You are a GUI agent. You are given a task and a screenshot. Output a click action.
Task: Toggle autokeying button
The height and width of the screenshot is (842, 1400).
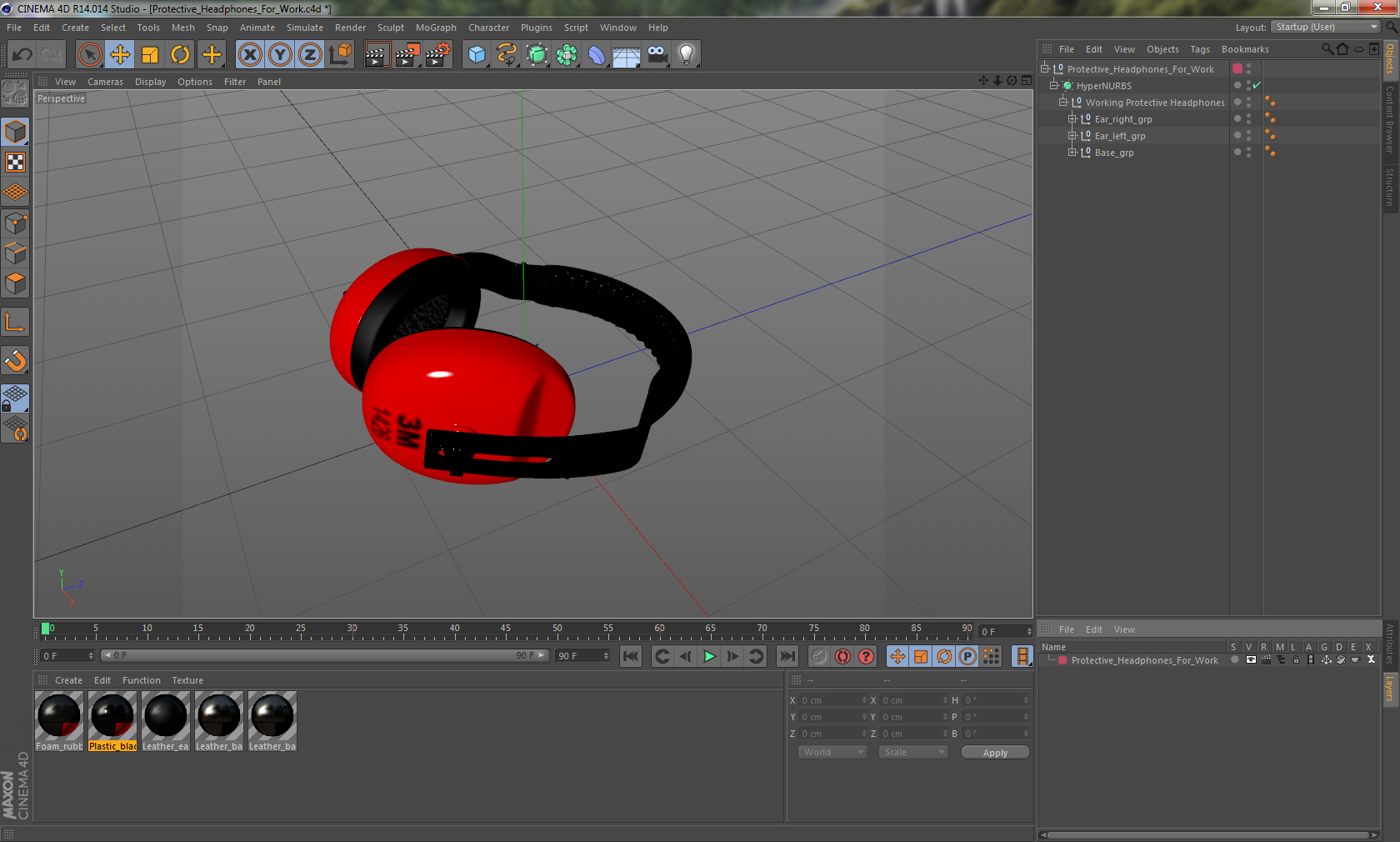point(843,656)
